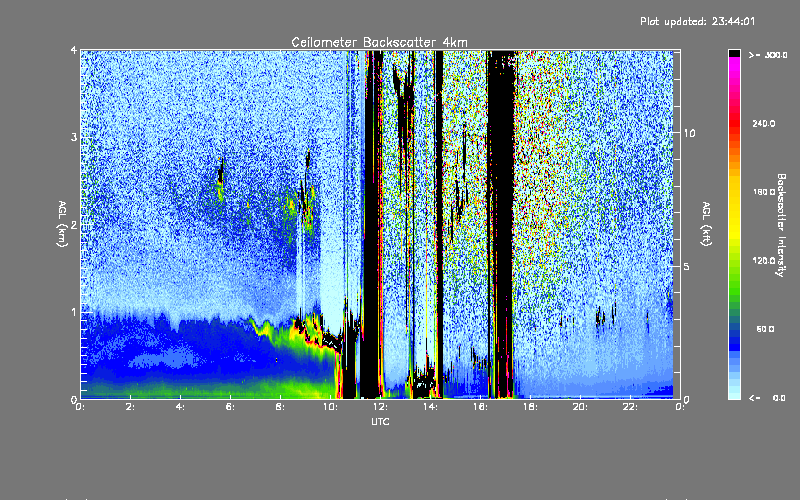Screen dimensions: 800x500
Task: Click the black column just before 12 UTC
Action: (373, 224)
